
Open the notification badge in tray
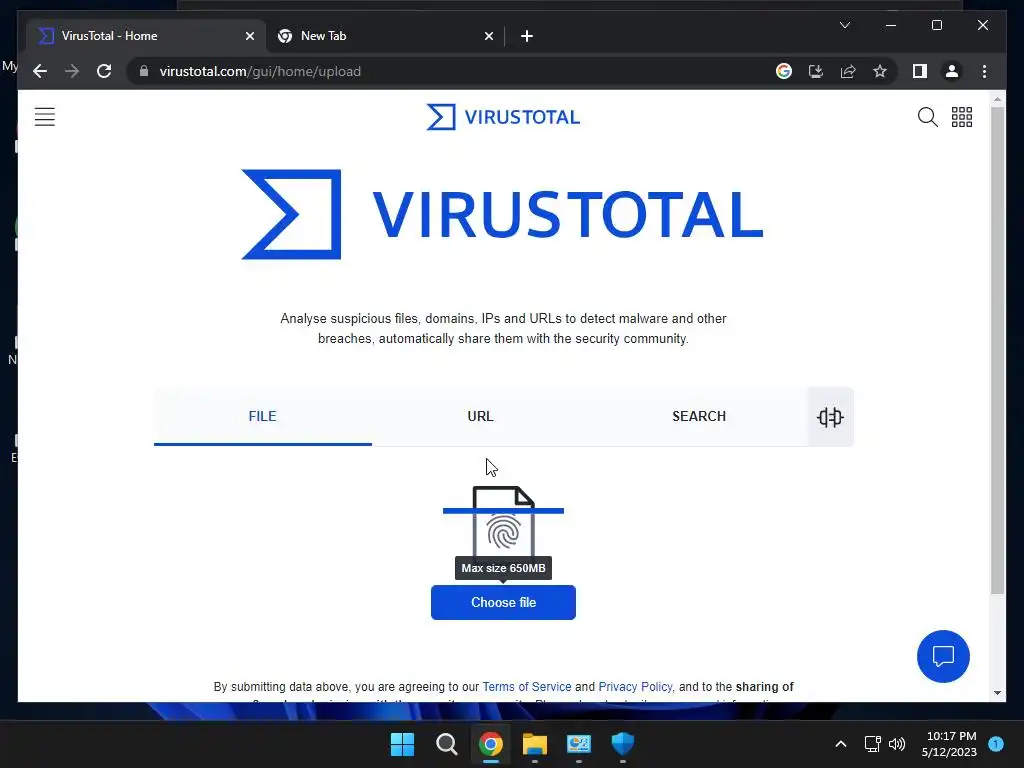[x=996, y=744]
